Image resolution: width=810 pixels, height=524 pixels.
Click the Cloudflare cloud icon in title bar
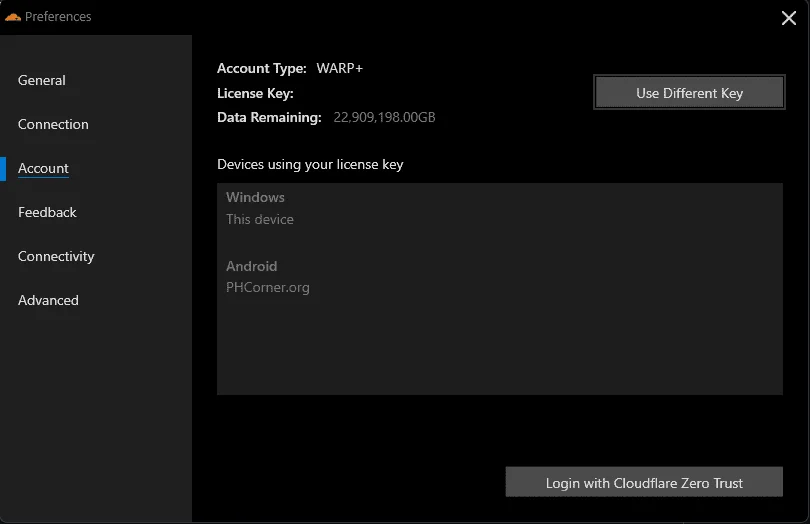coord(13,18)
